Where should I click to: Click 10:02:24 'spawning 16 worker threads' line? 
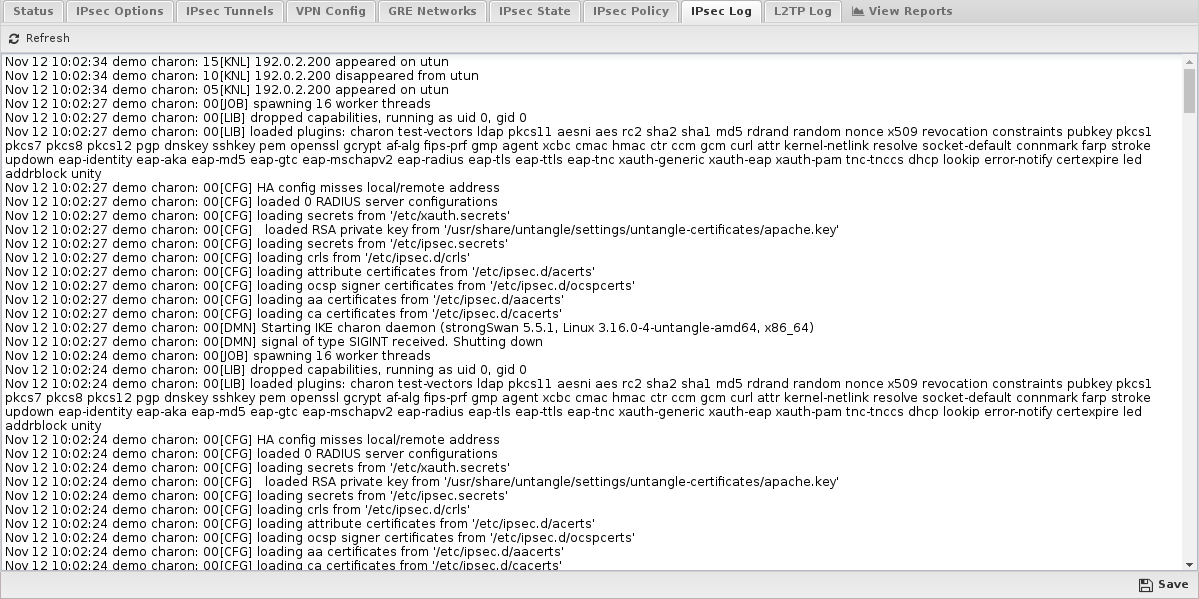(x=218, y=356)
